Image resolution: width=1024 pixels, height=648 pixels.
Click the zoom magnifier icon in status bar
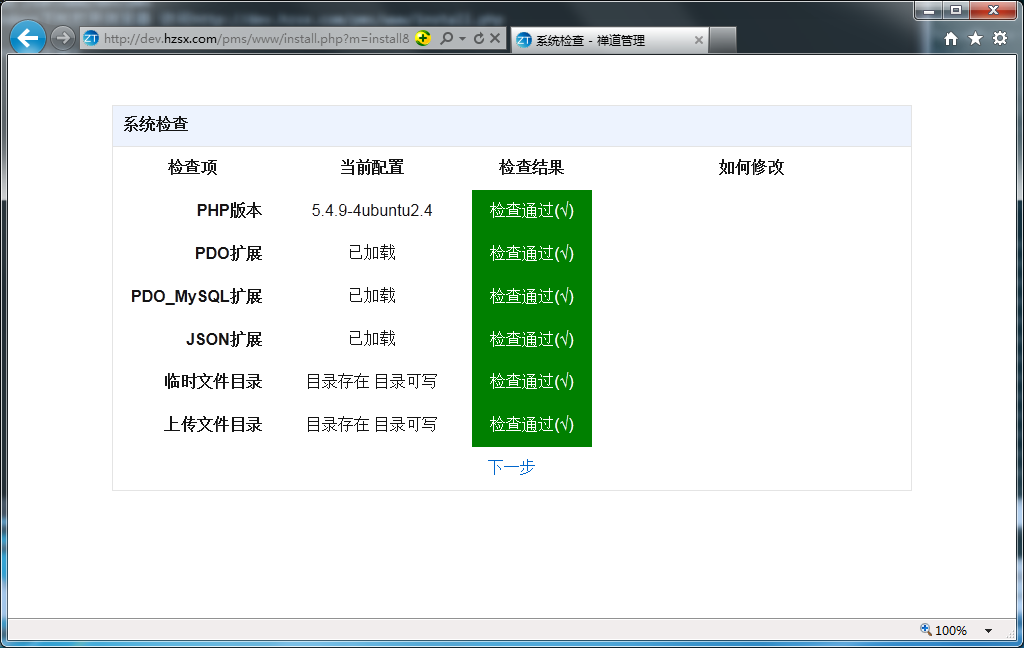(x=925, y=630)
